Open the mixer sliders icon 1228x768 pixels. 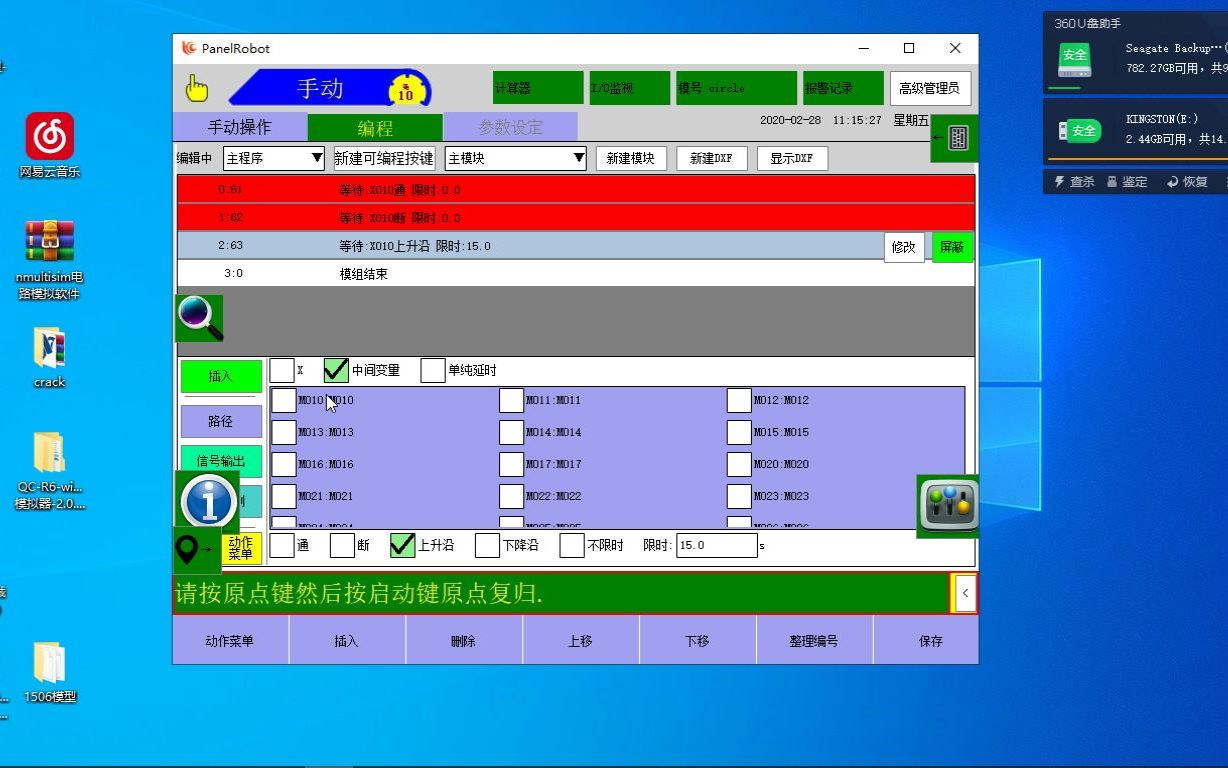pyautogui.click(x=948, y=505)
